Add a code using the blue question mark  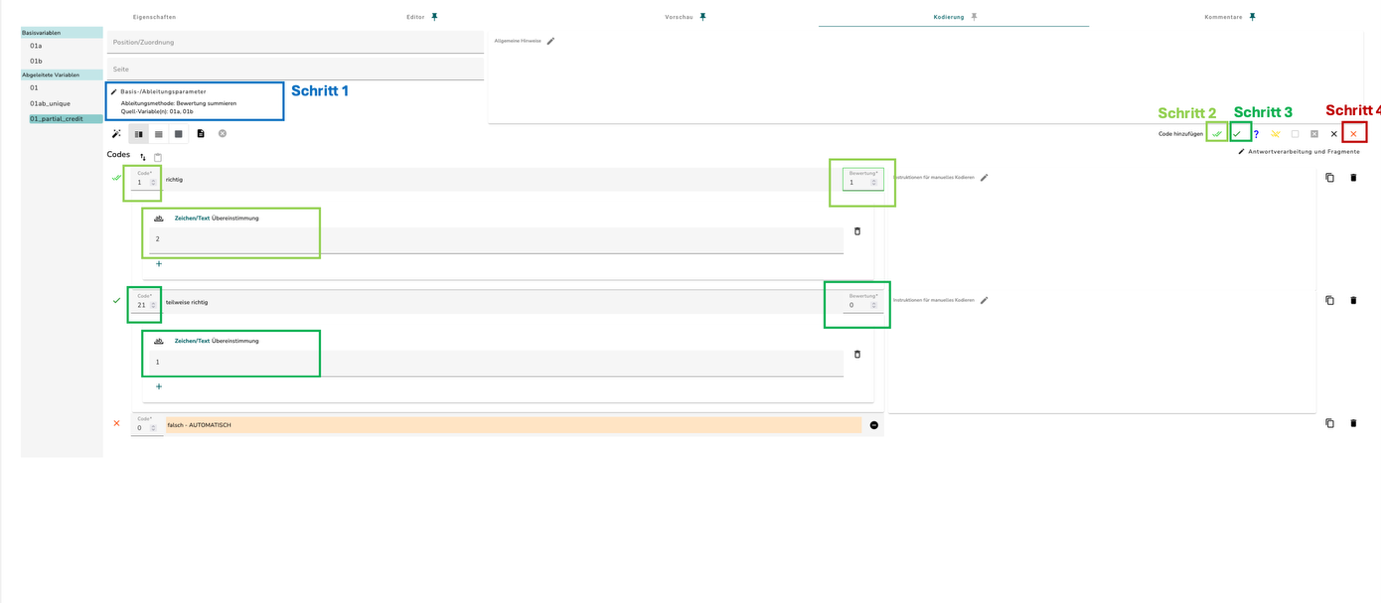point(1256,133)
